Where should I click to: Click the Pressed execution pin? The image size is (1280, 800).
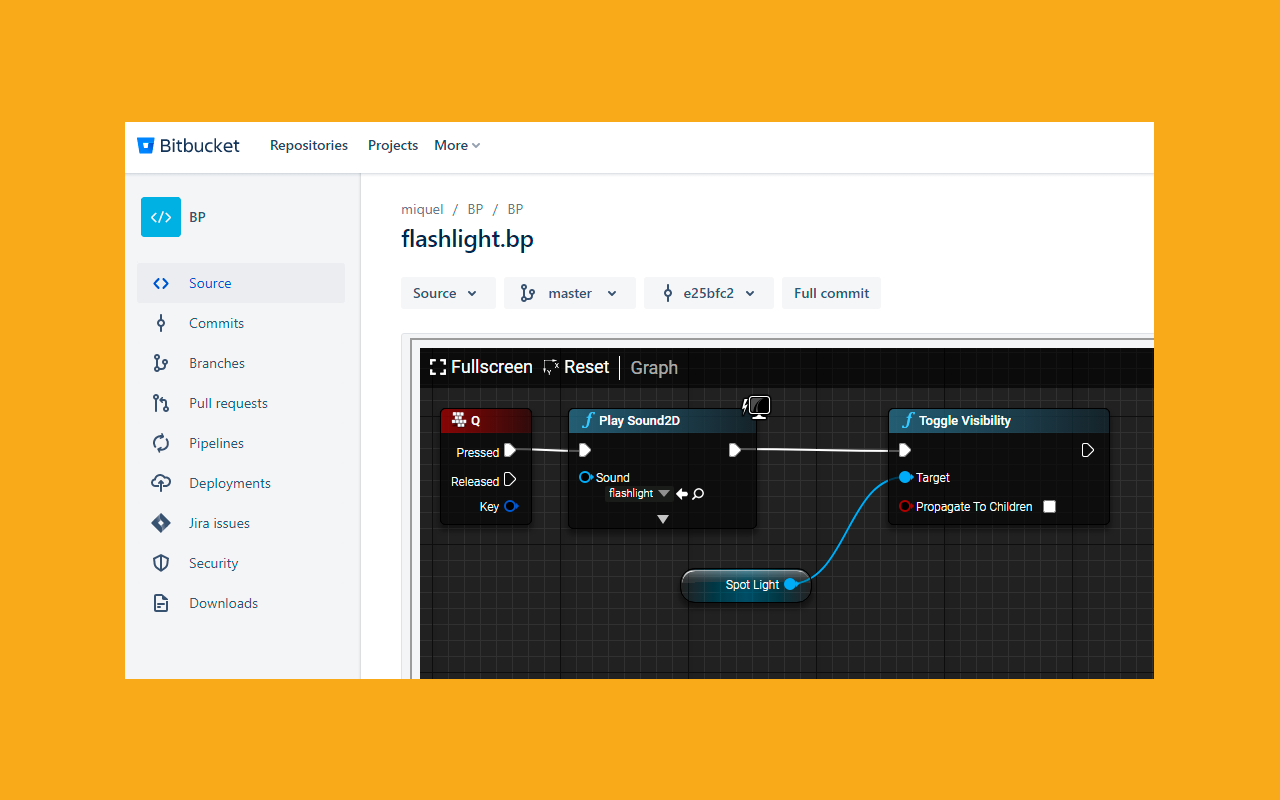coord(510,450)
